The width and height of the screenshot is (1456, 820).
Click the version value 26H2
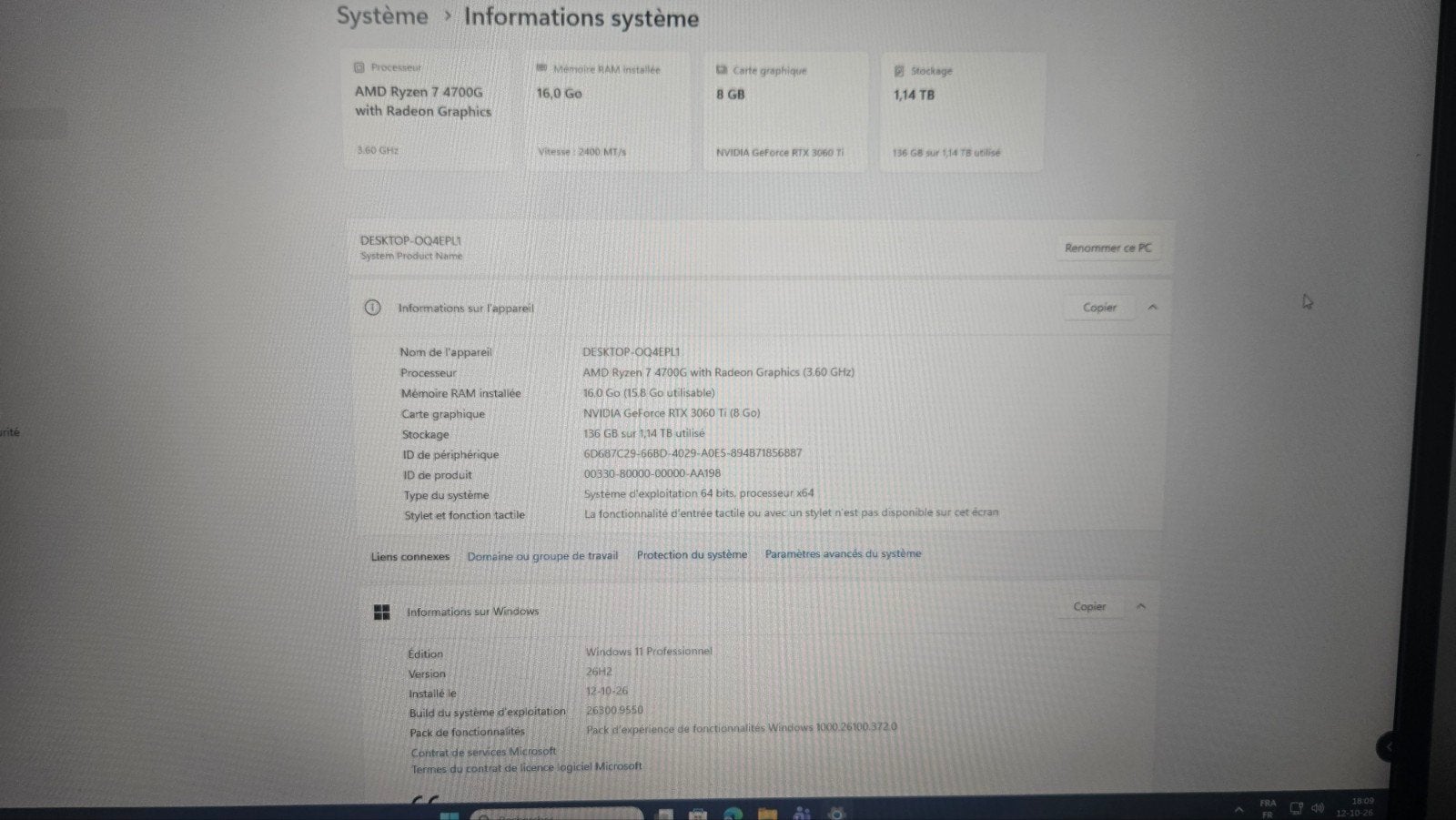(x=599, y=672)
